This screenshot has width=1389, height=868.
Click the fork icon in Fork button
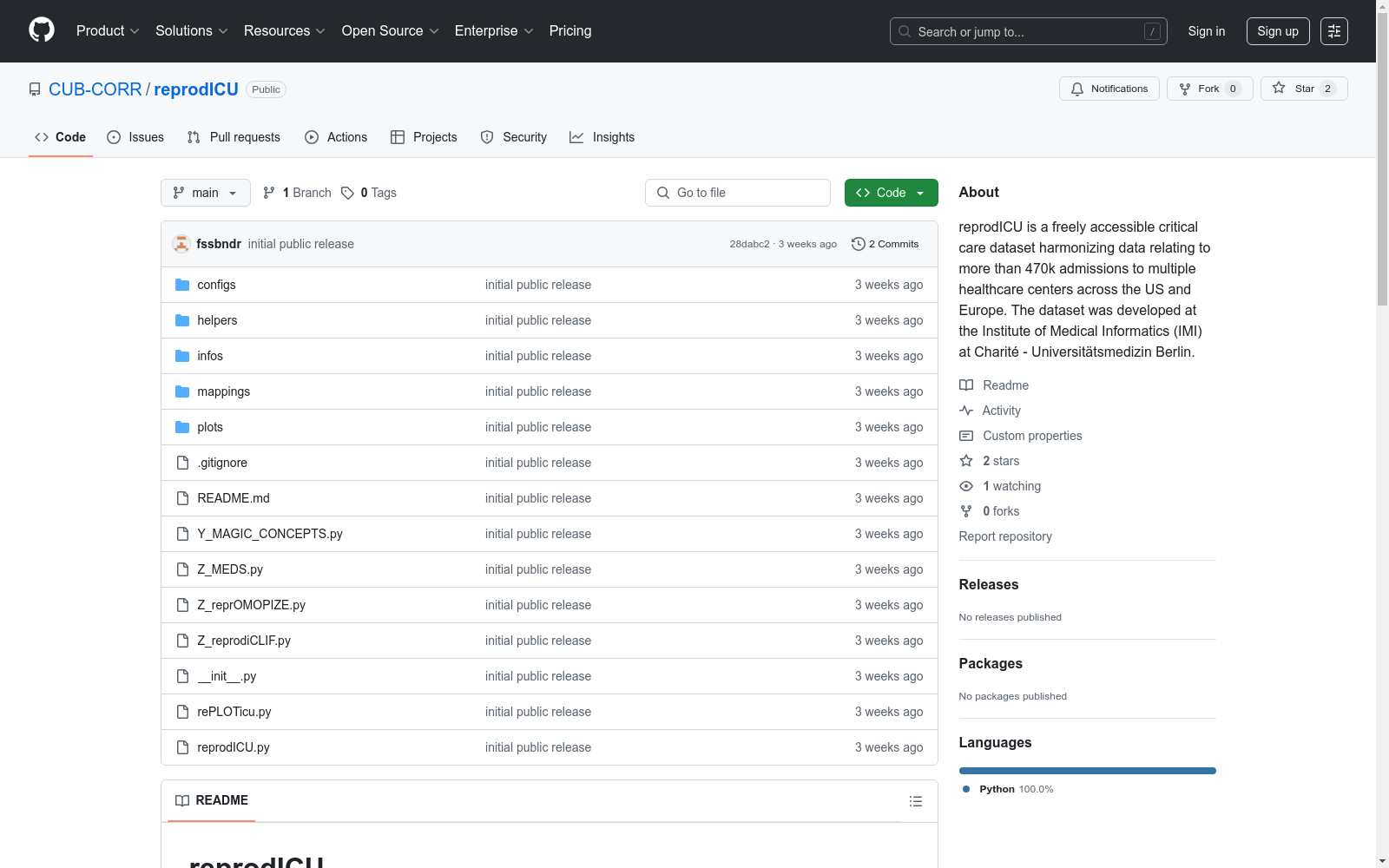pos(1185,89)
